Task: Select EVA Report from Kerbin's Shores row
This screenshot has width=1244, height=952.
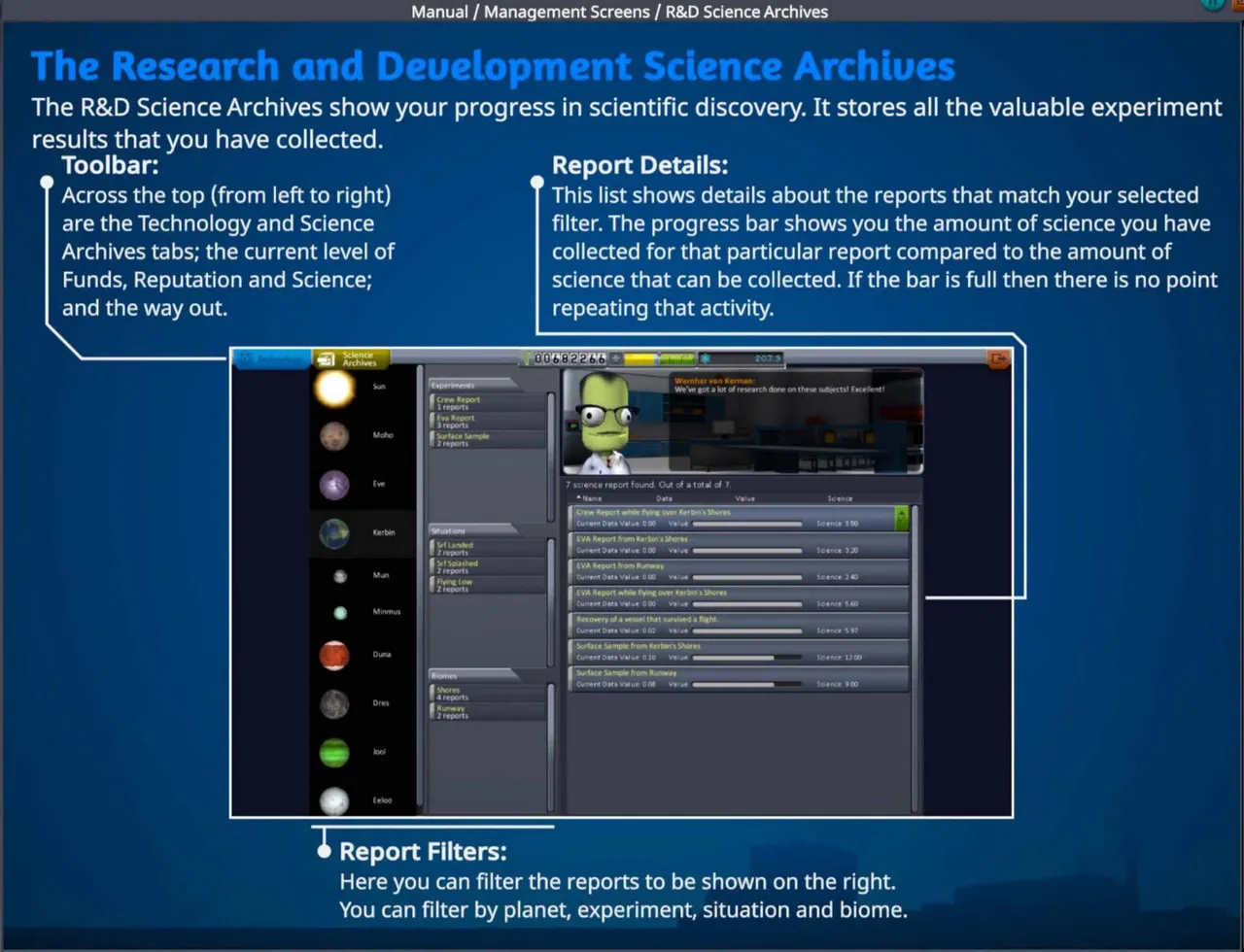Action: pos(739,545)
